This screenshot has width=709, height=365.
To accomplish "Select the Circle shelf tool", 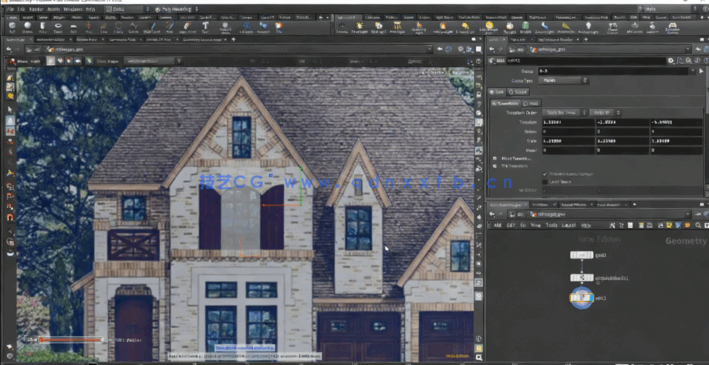I will tap(118, 28).
